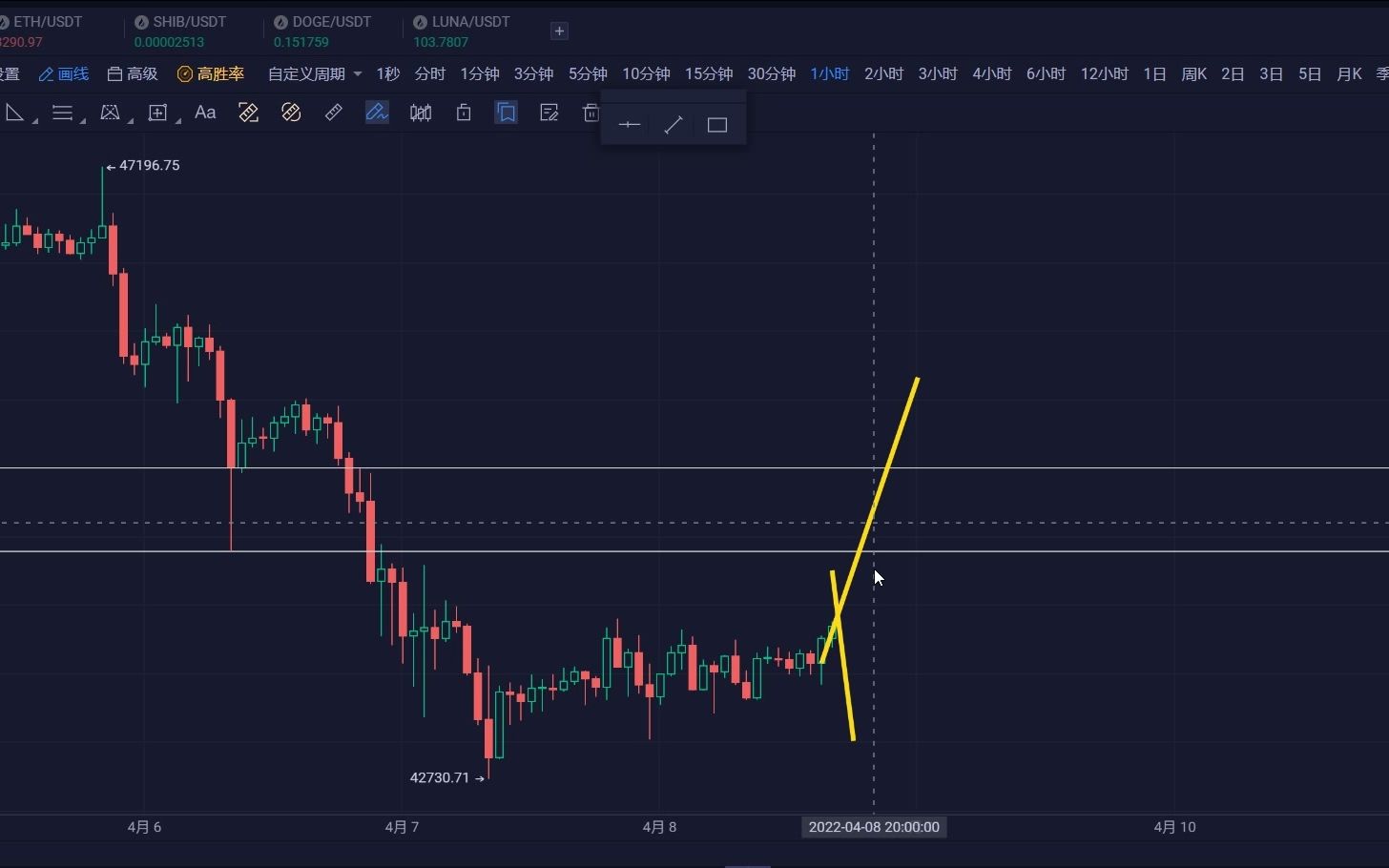Viewport: 1389px width, 868px height.
Task: Select the 5分钟 timeframe
Action: [588, 73]
